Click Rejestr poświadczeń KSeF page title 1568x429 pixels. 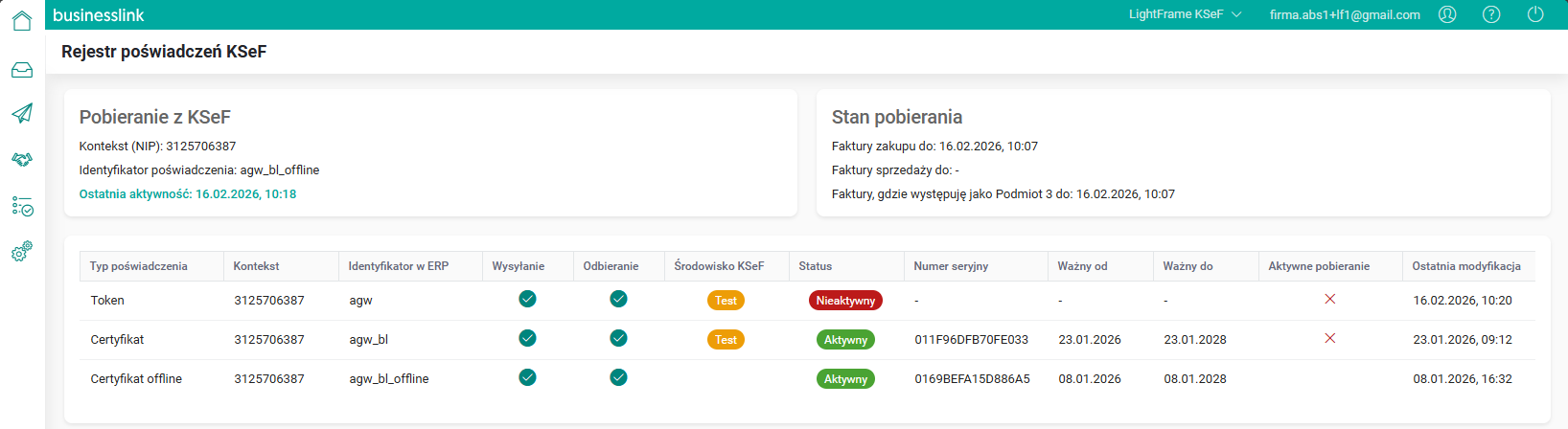tap(164, 52)
